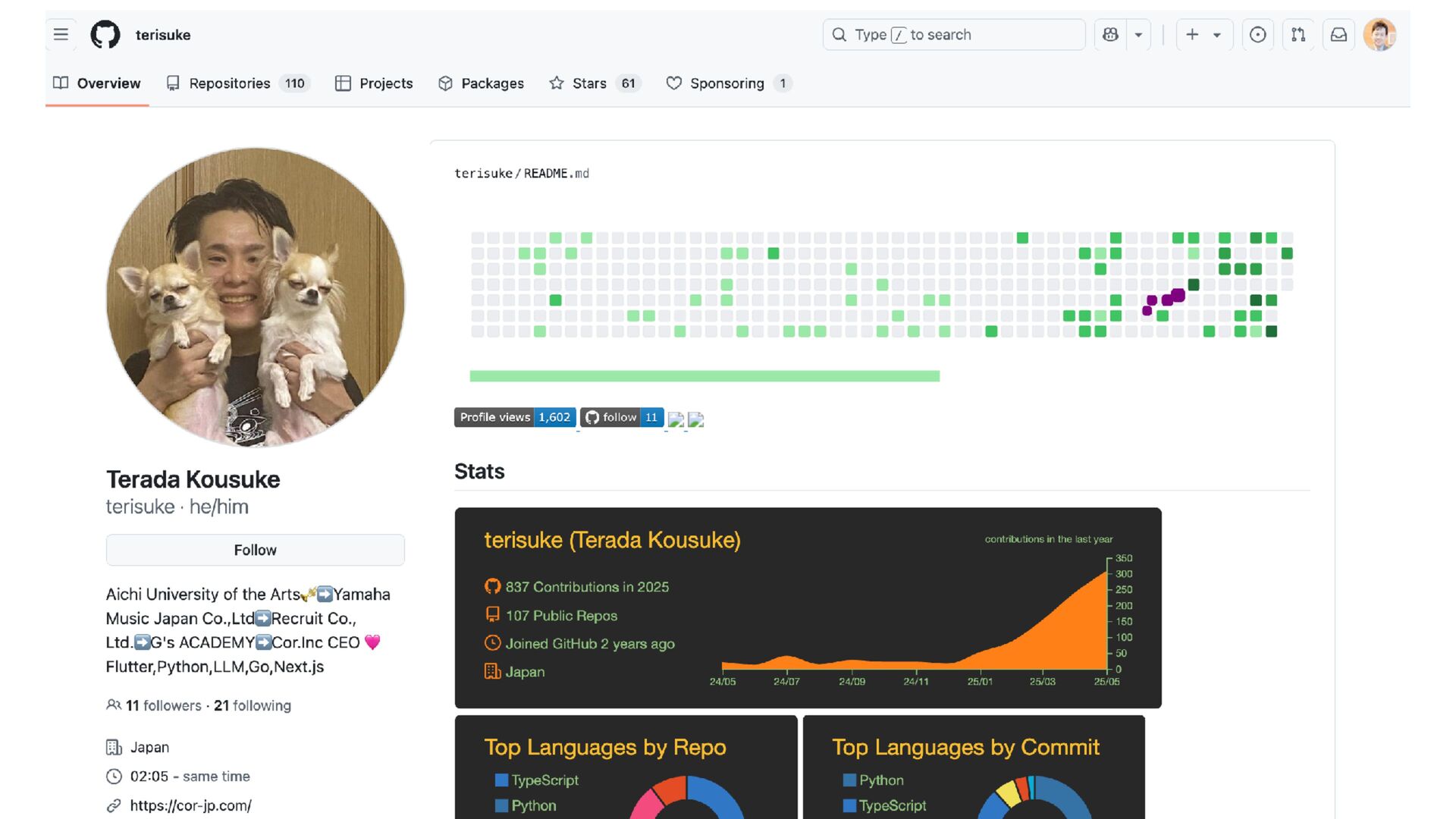Viewport: 1456px width, 819px height.
Task: Click the terisuke username in header
Action: tap(163, 35)
